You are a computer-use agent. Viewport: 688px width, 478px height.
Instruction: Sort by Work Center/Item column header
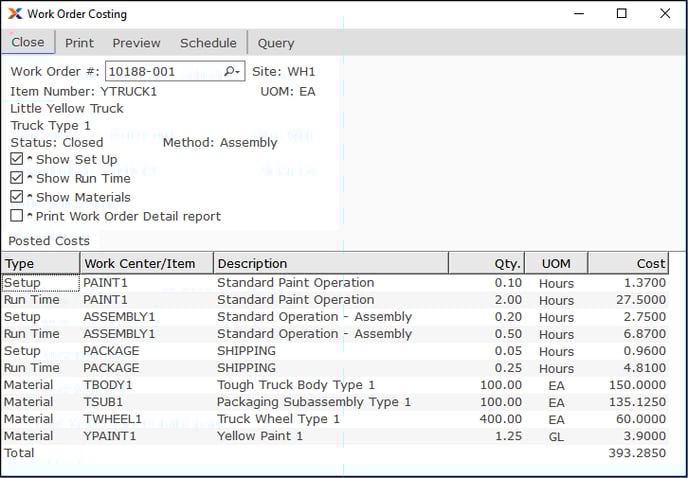(146, 264)
